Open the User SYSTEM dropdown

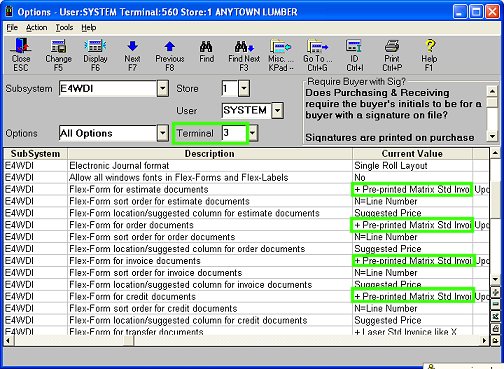[x=277, y=111]
